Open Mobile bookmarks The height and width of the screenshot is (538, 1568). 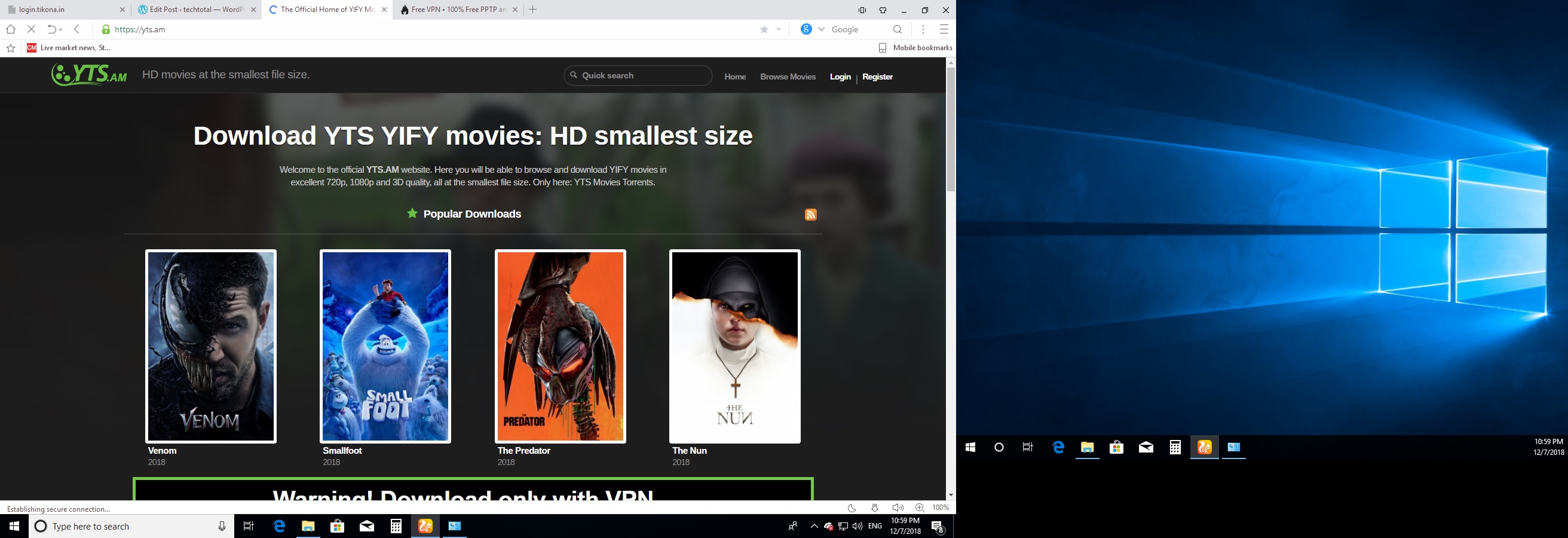tap(915, 47)
